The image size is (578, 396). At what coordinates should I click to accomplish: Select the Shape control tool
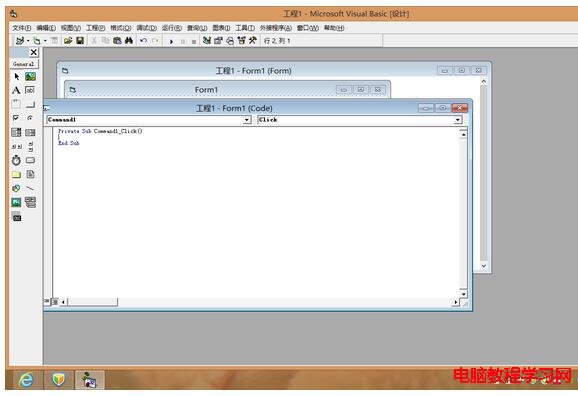[x=16, y=188]
